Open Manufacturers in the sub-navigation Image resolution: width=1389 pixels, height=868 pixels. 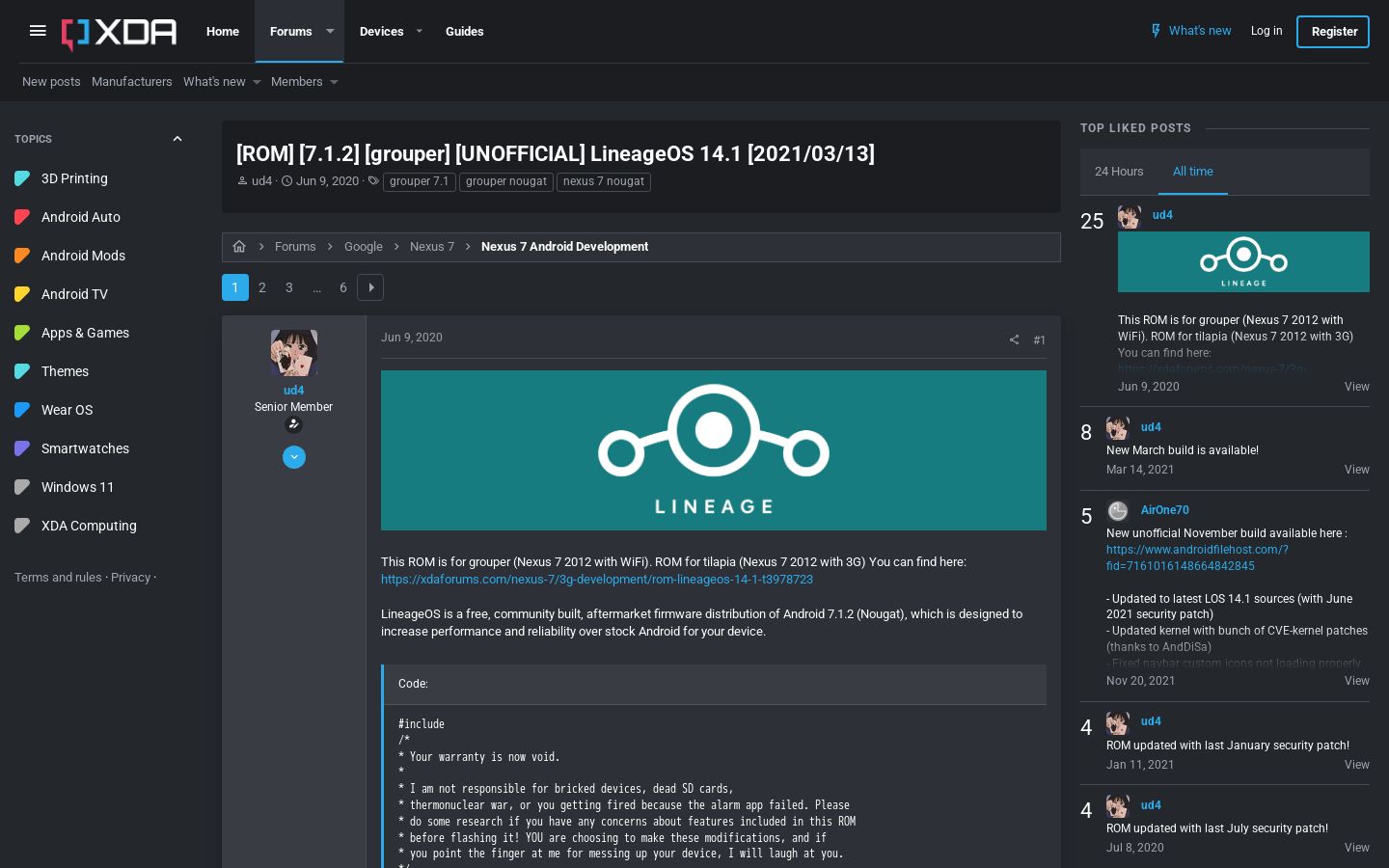(x=132, y=82)
